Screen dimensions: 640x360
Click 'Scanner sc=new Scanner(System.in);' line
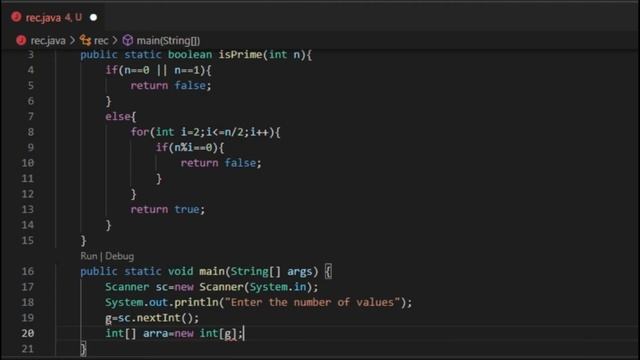[211, 287]
